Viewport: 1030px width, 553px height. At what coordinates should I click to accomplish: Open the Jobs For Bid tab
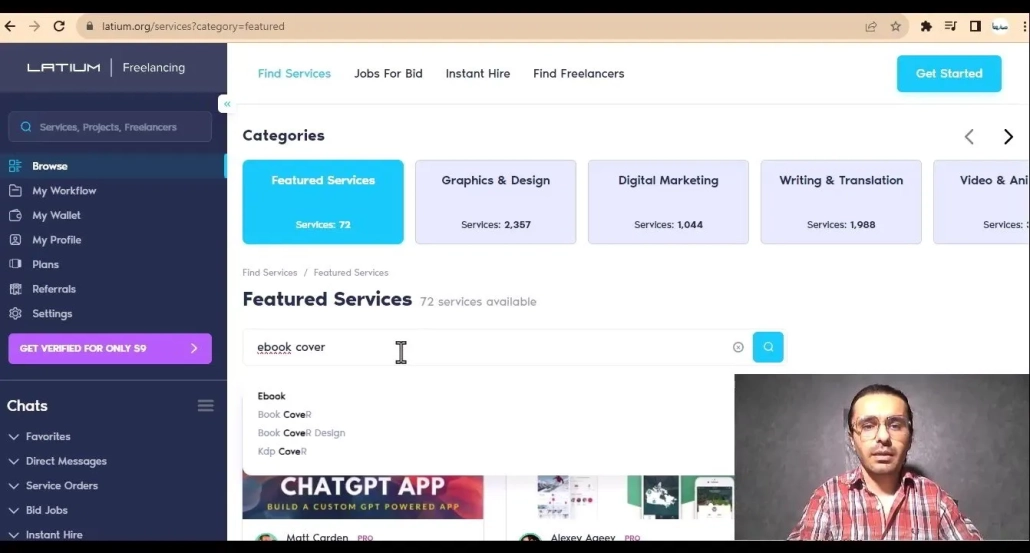click(388, 74)
